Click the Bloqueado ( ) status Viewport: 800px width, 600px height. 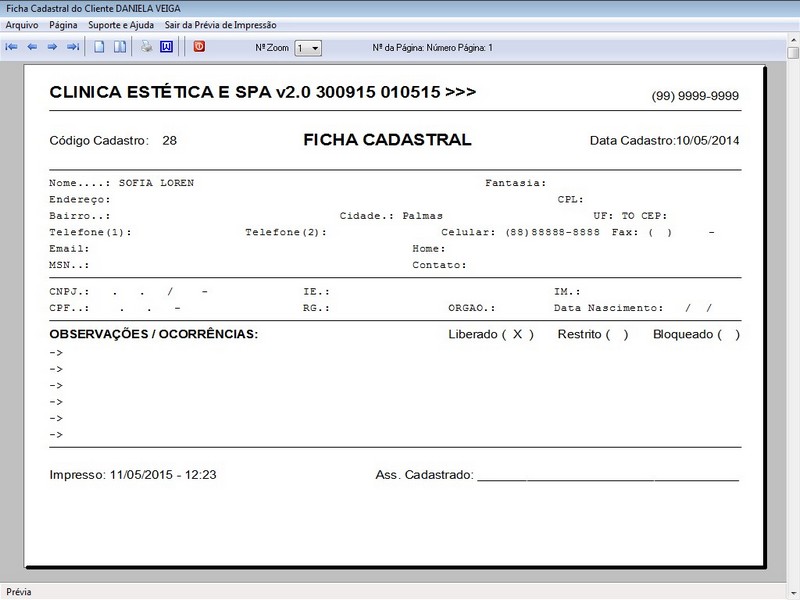pyautogui.click(x=696, y=334)
